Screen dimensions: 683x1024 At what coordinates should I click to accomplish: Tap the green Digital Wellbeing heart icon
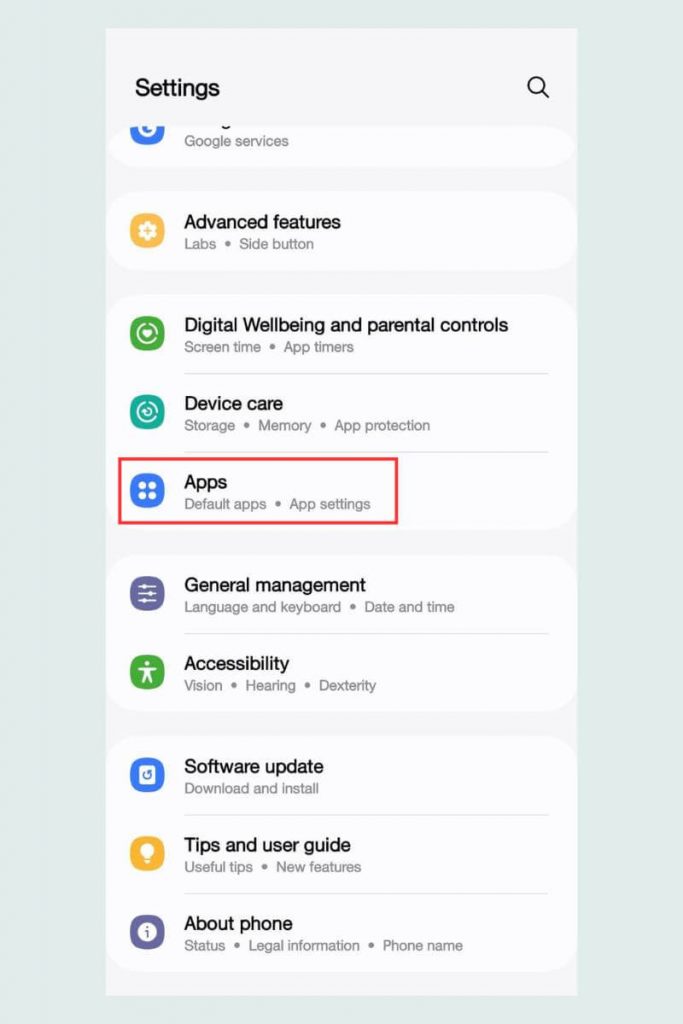pyautogui.click(x=147, y=334)
